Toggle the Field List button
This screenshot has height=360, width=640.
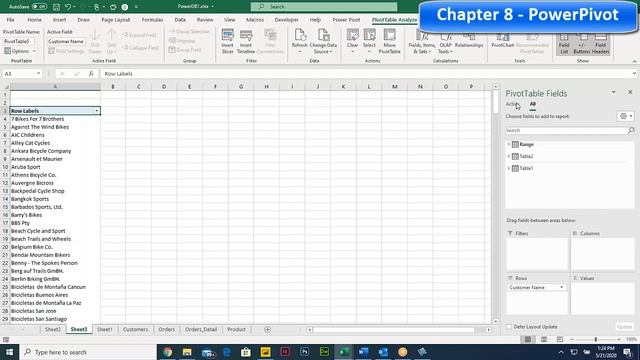point(564,43)
